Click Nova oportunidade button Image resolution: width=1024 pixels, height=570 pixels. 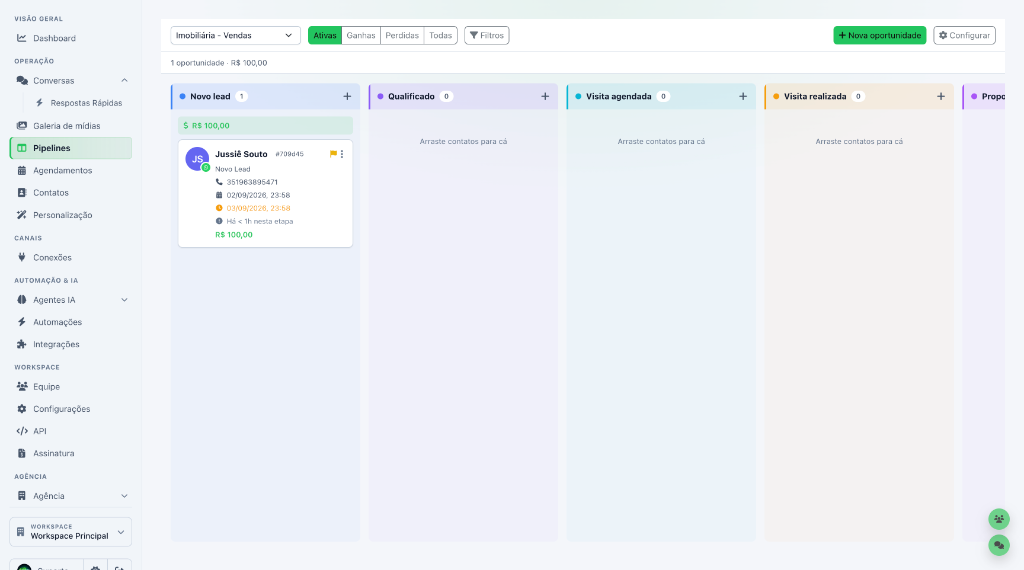tap(879, 35)
